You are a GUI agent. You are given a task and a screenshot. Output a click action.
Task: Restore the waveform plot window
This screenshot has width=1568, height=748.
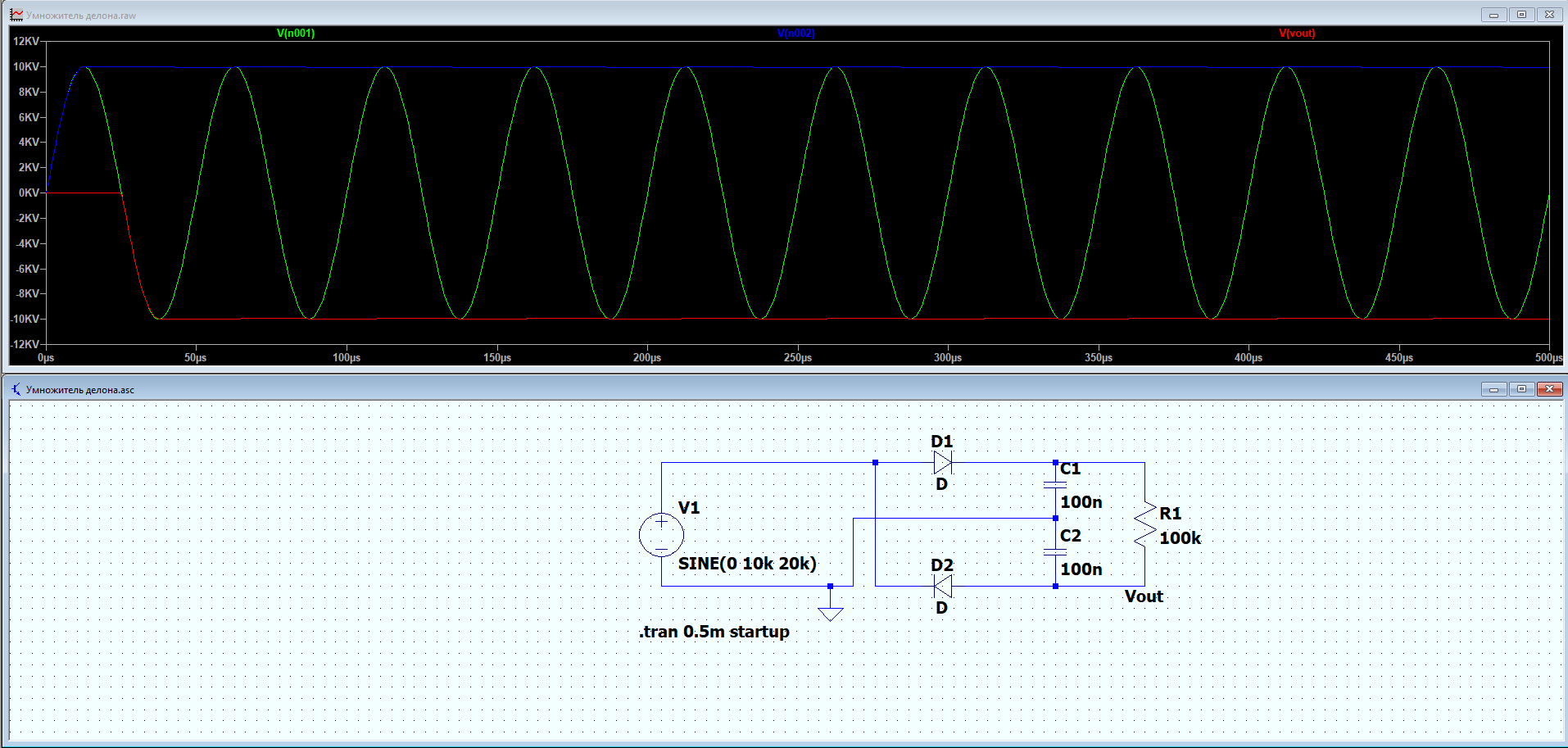(1521, 15)
